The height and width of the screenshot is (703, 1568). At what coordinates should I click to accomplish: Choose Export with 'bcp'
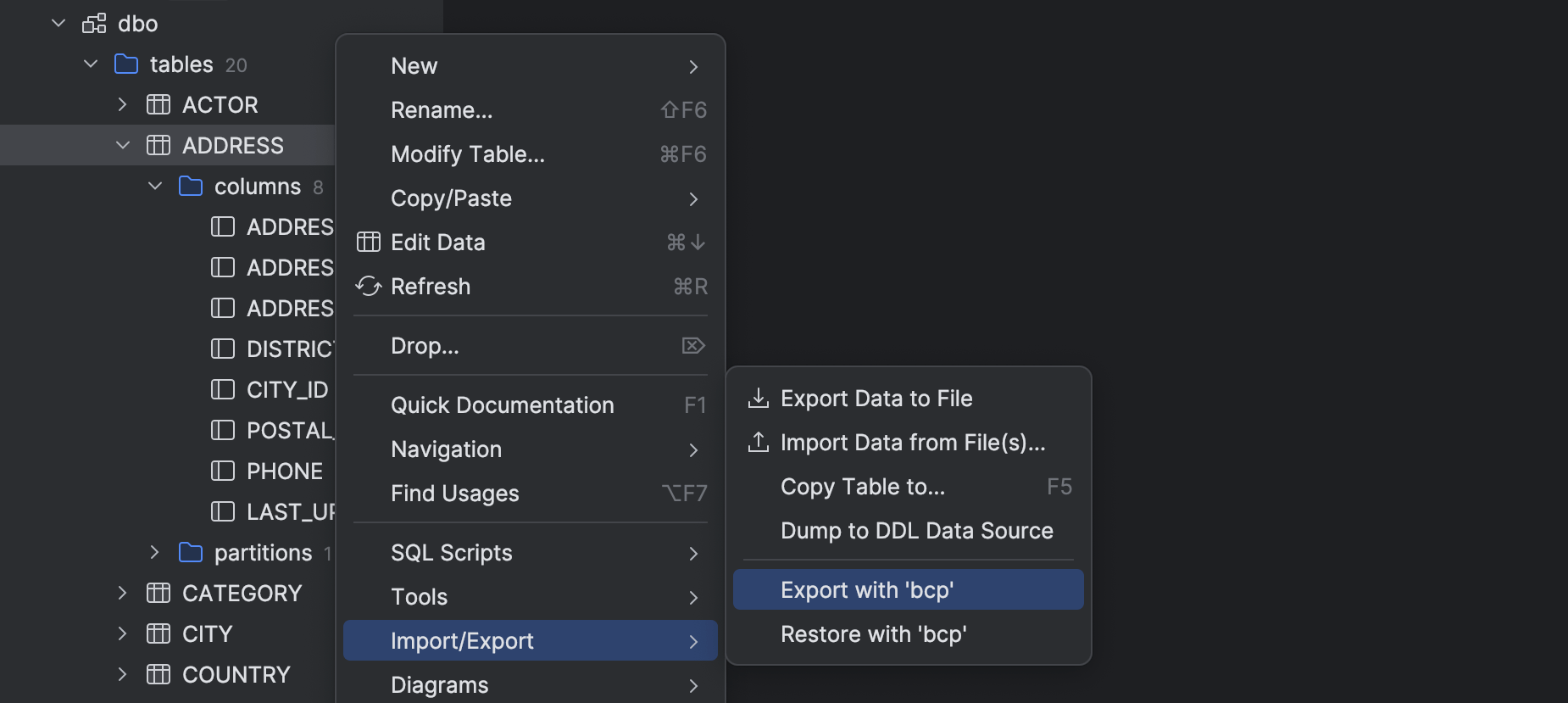point(867,590)
